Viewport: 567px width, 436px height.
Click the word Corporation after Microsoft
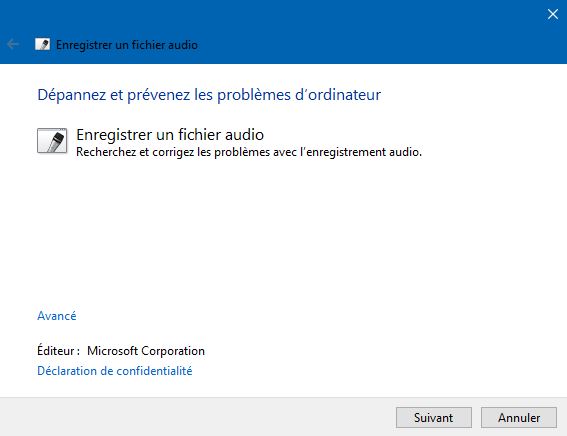[173, 351]
